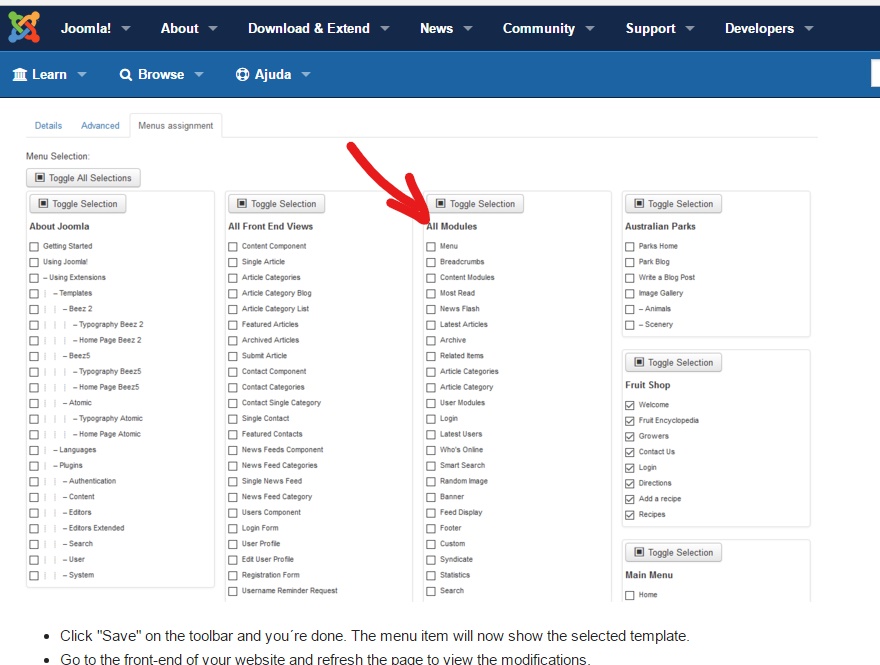Uncheck the Add a recipe checkbox
This screenshot has height=665, width=880.
tap(630, 499)
